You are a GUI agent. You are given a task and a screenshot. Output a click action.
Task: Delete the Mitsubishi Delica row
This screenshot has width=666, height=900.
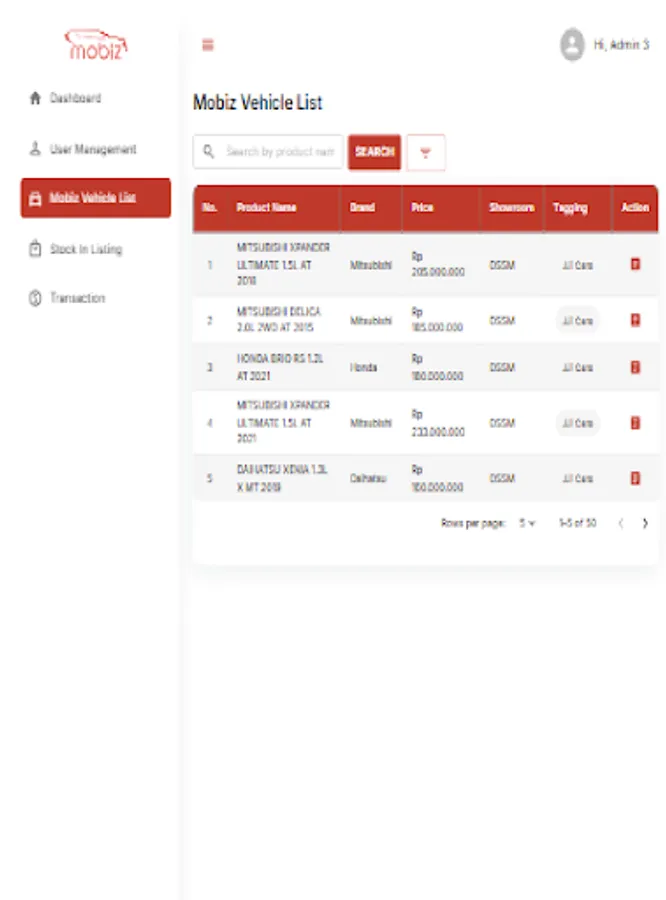635,320
